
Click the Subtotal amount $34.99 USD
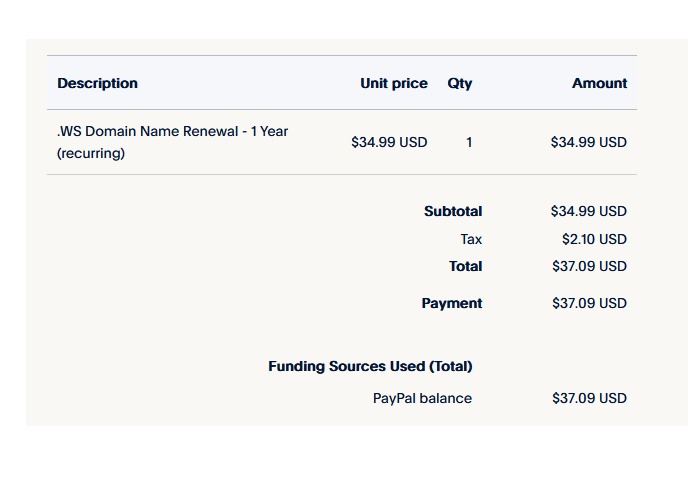pos(589,211)
